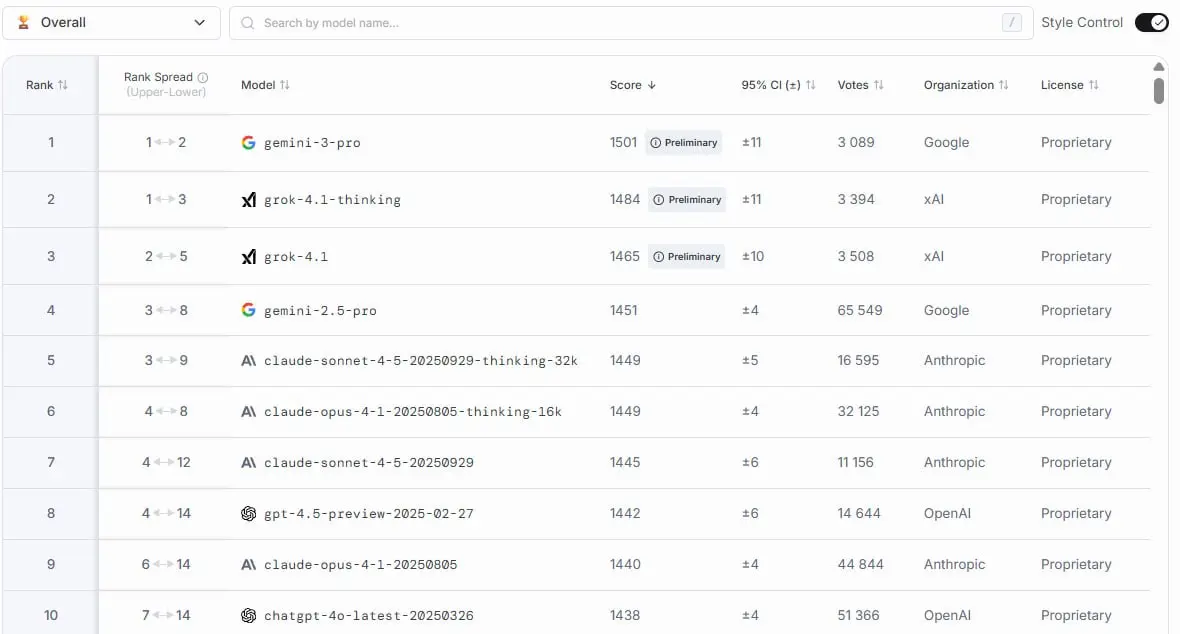Click the slash shortcut badge in search
The height and width of the screenshot is (634, 1180).
pyautogui.click(x=1011, y=23)
